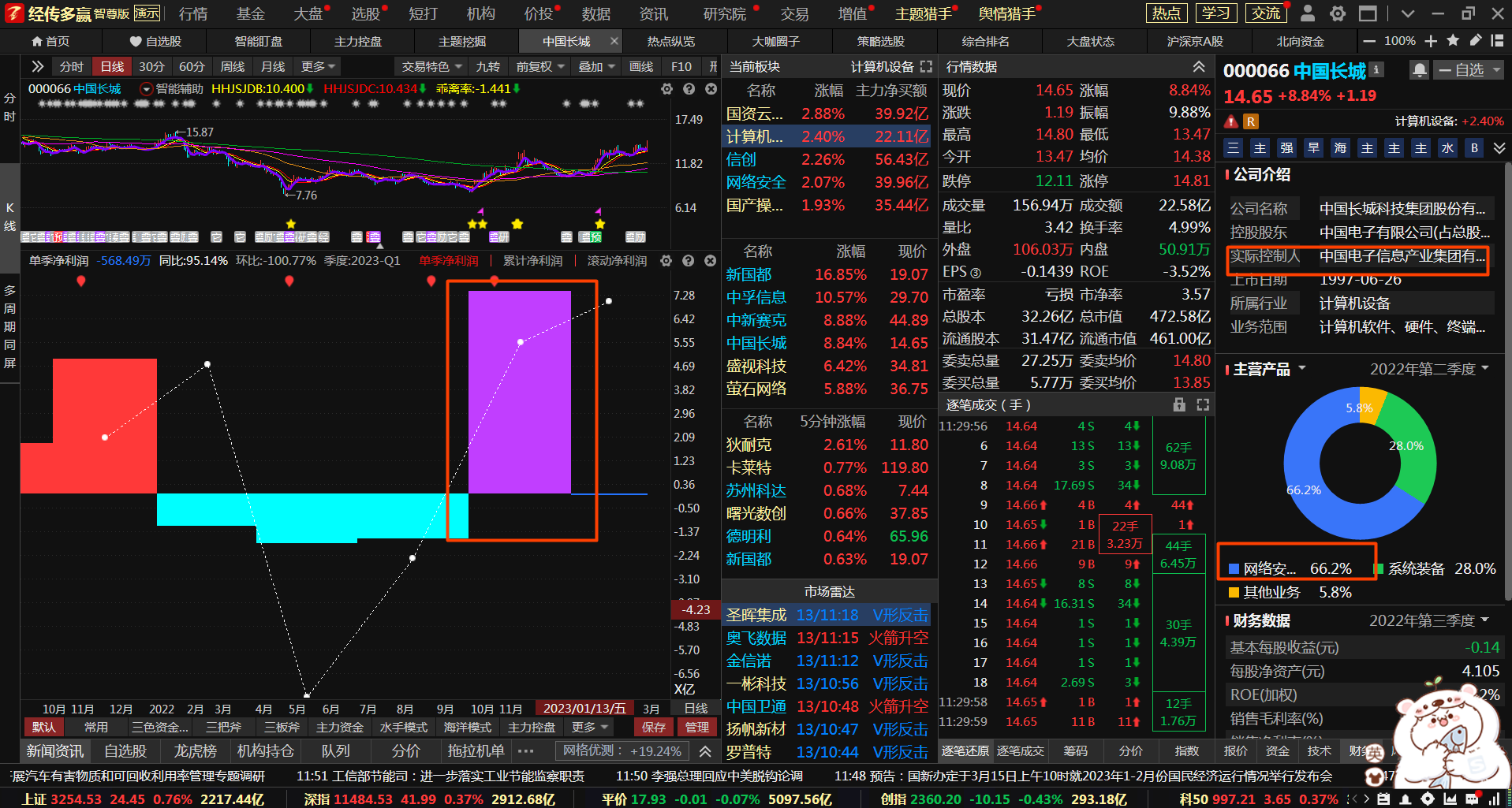Image resolution: width=1512 pixels, height=808 pixels.
Task: Click the signal bars icon in status bar
Action: click(x=1494, y=799)
